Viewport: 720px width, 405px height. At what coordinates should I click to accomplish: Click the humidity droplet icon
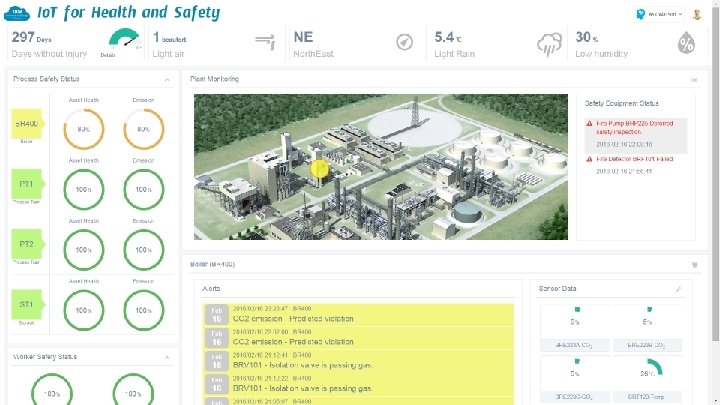pyautogui.click(x=686, y=43)
